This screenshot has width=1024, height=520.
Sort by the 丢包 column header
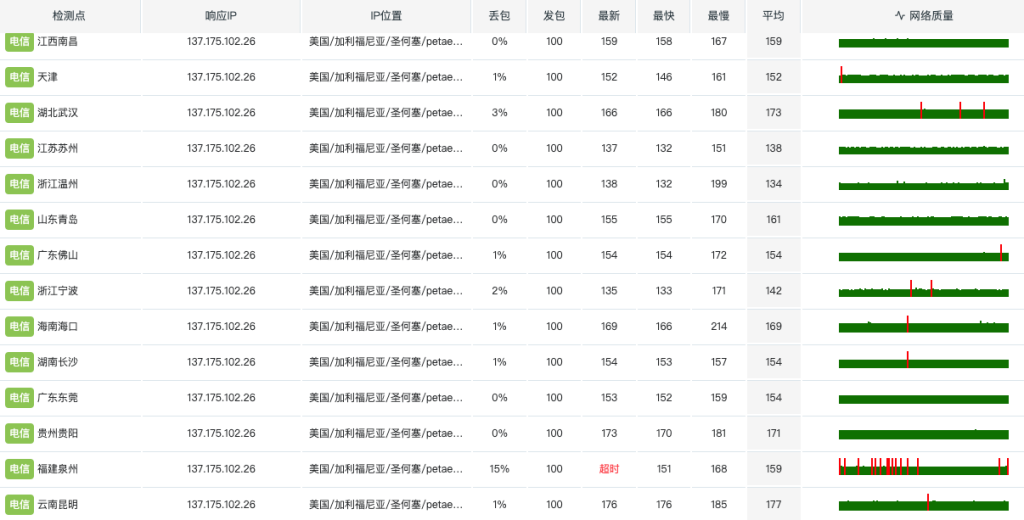click(x=499, y=16)
